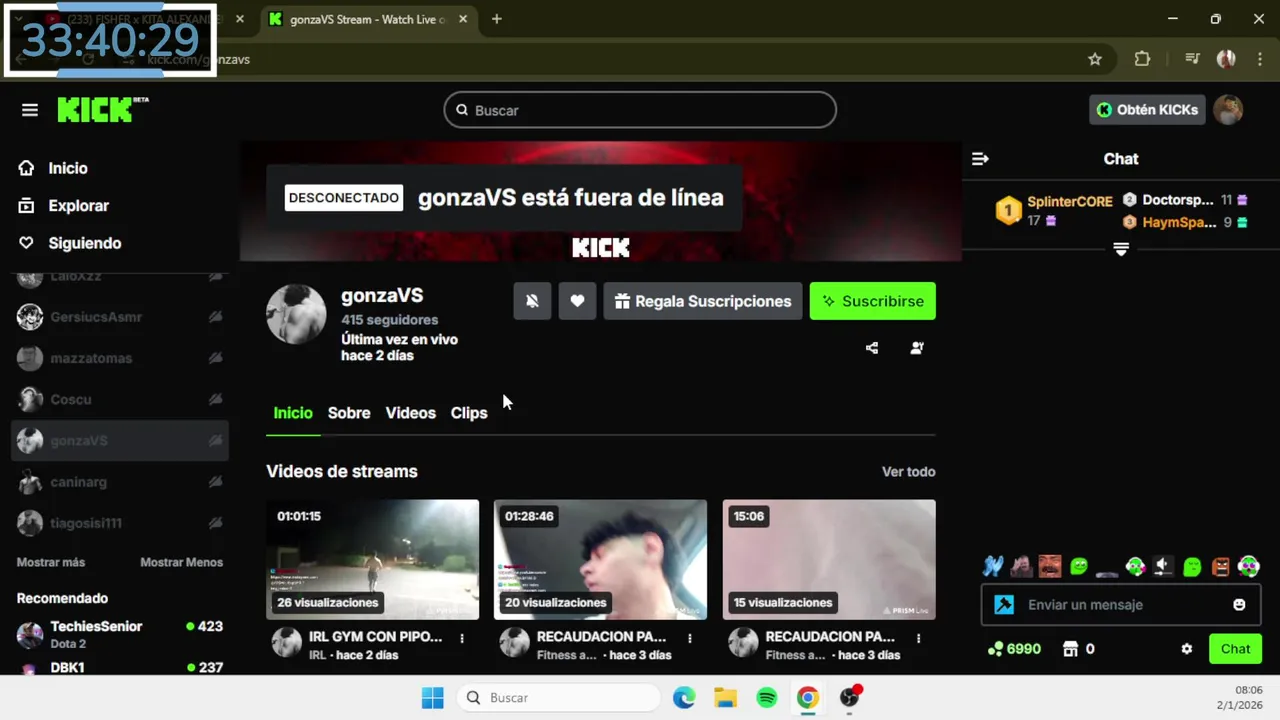Click the green Suscribirse button
Viewport: 1280px width, 720px height.
click(x=873, y=301)
